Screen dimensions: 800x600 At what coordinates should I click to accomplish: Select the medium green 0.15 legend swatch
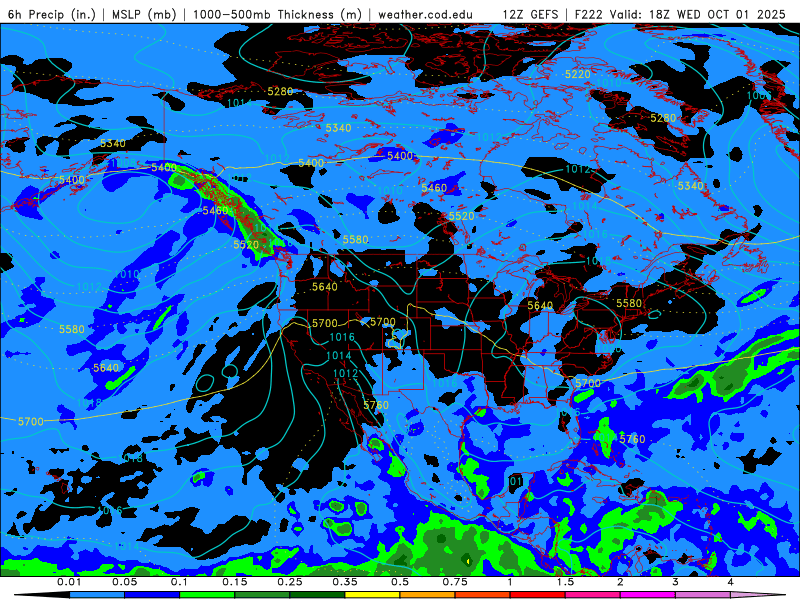[262, 595]
